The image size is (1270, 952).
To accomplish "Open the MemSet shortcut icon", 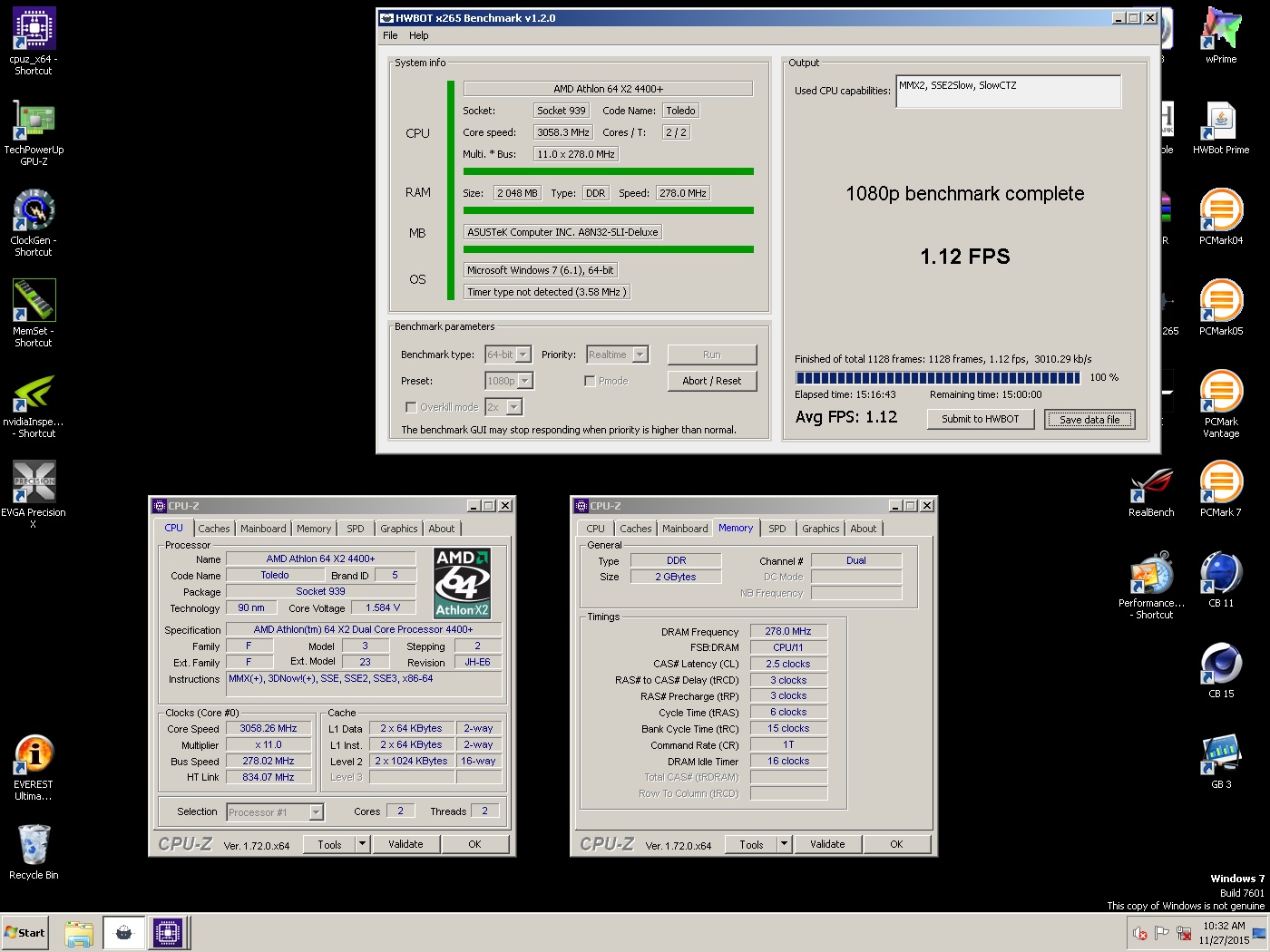I will [x=34, y=313].
